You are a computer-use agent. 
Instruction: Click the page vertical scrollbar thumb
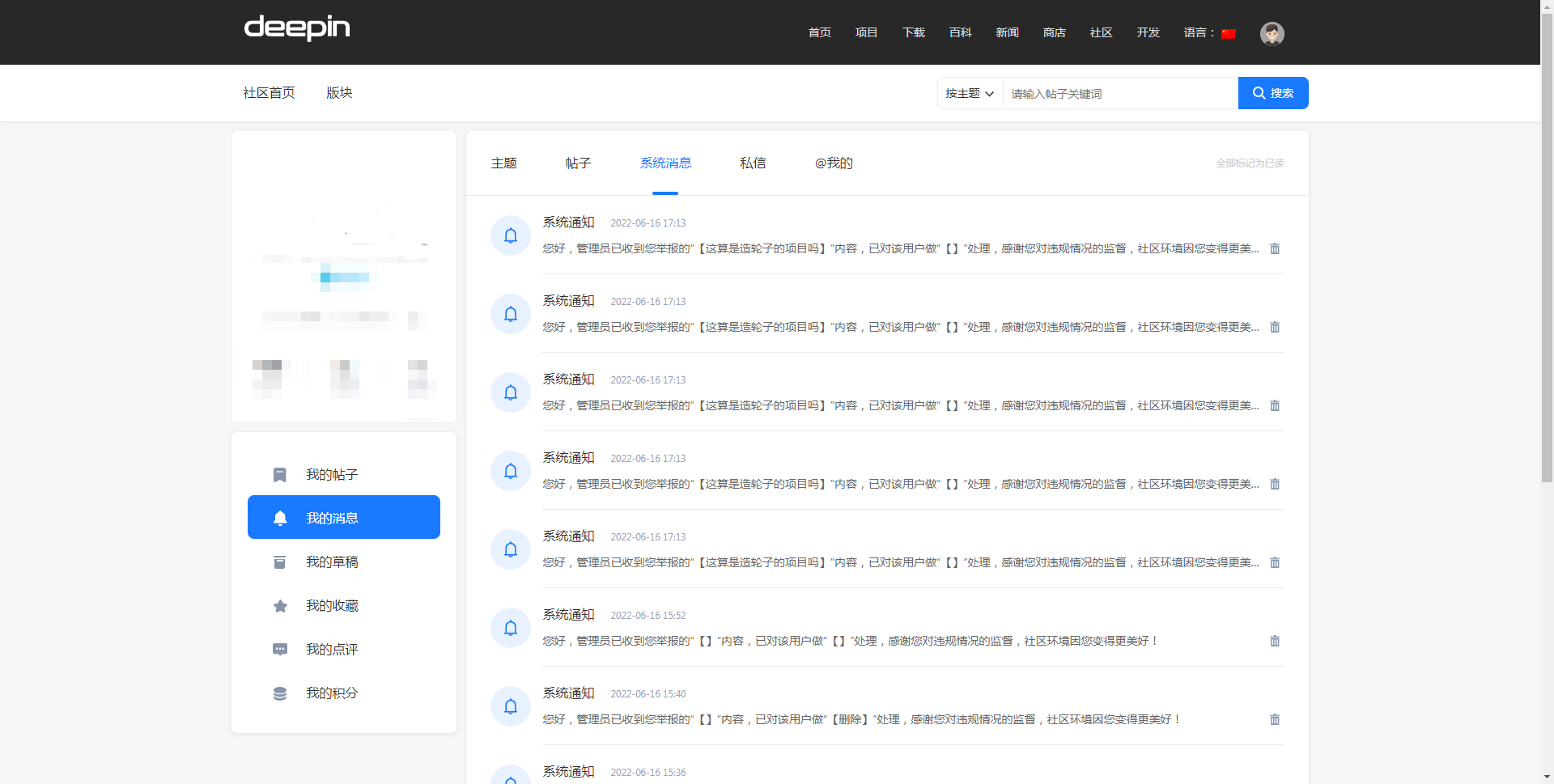tap(1547, 243)
